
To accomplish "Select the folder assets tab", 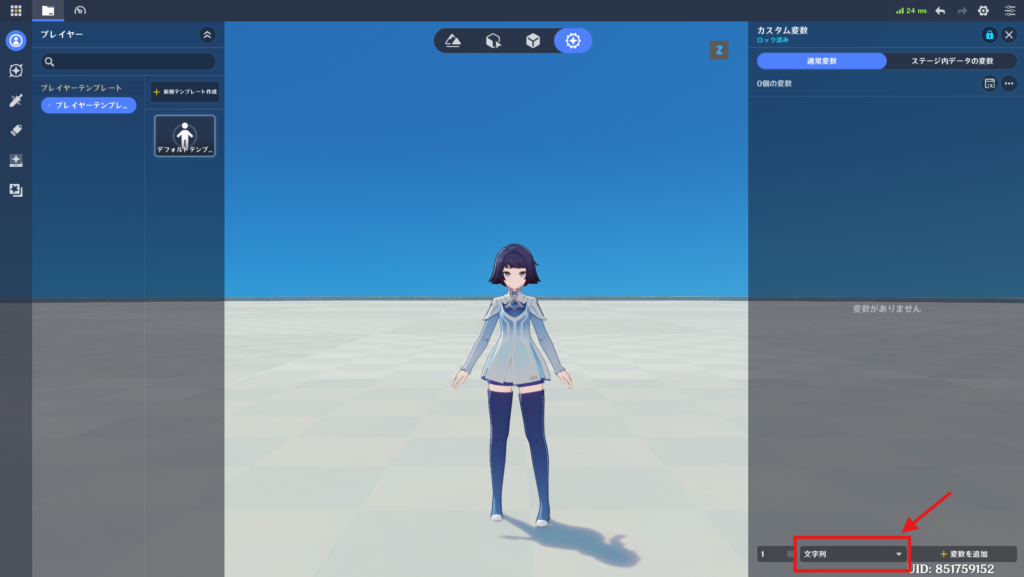I will tap(48, 10).
